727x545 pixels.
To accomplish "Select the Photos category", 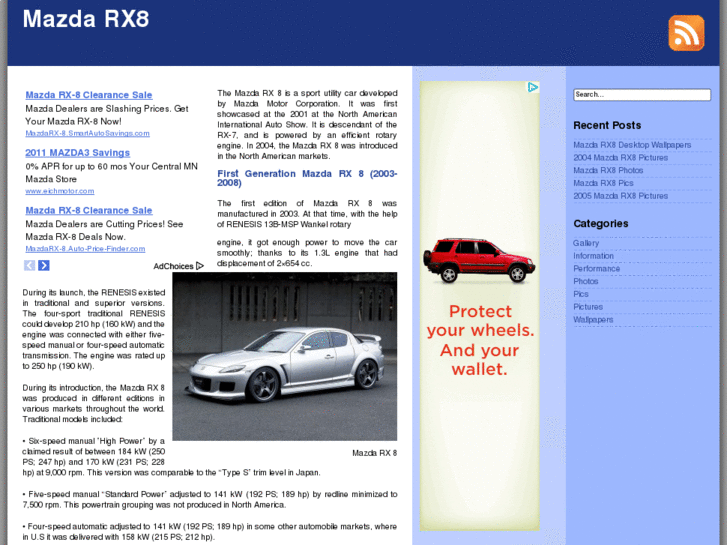I will [x=586, y=282].
